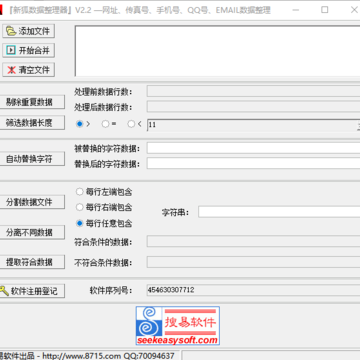The width and height of the screenshot is (360, 360).
Task: Click the 添加文件 button
Action: click(x=29, y=31)
